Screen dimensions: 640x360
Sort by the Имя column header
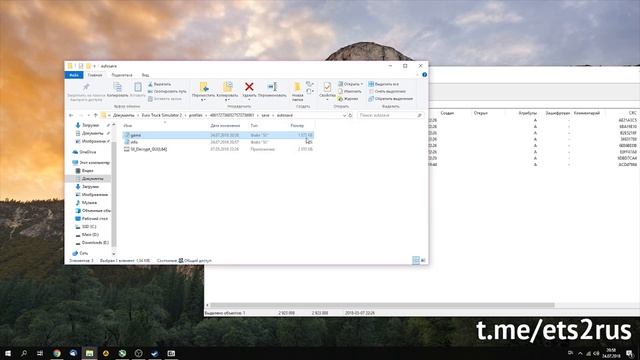click(128, 126)
